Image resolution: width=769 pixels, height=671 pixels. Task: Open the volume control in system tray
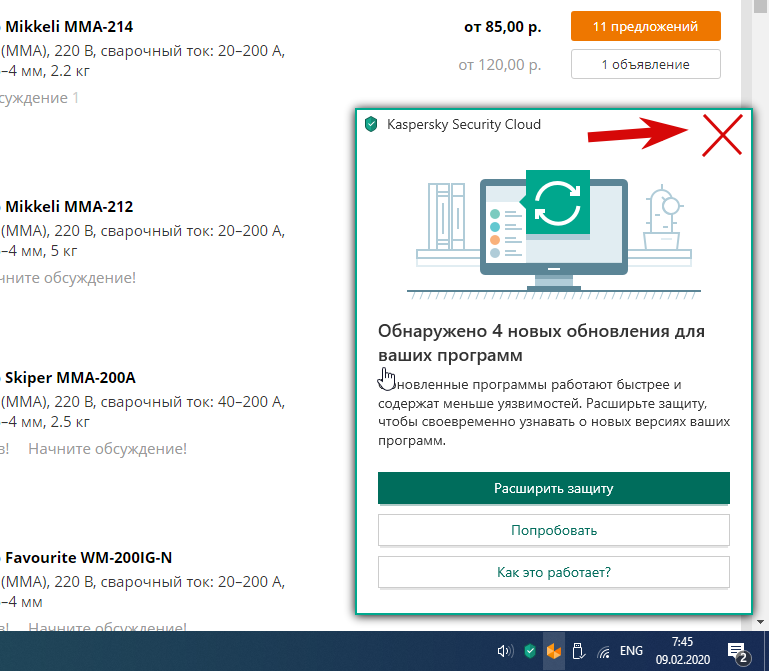pos(505,651)
